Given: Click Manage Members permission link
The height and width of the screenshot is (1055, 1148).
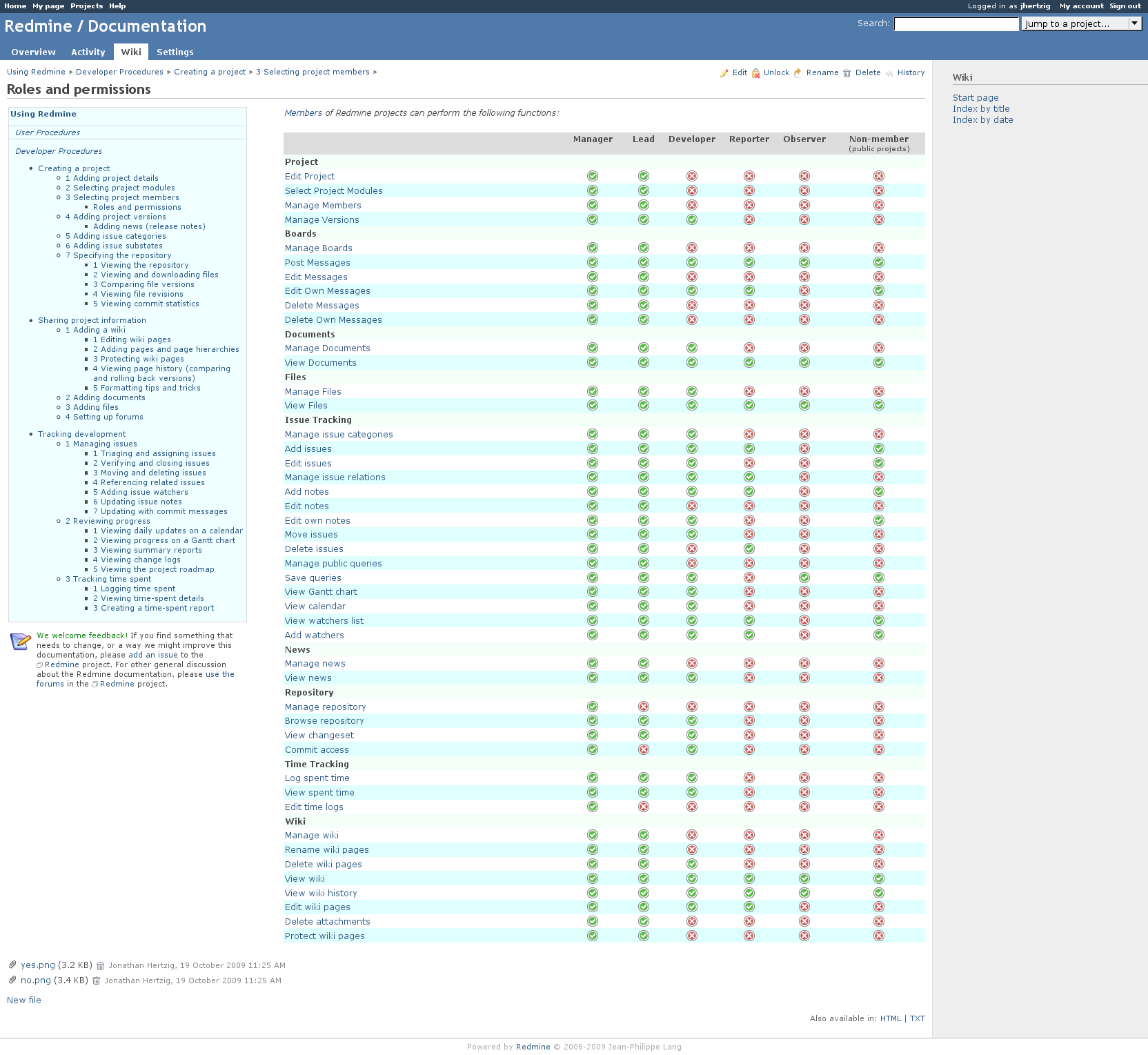Looking at the screenshot, I should click(x=323, y=206).
